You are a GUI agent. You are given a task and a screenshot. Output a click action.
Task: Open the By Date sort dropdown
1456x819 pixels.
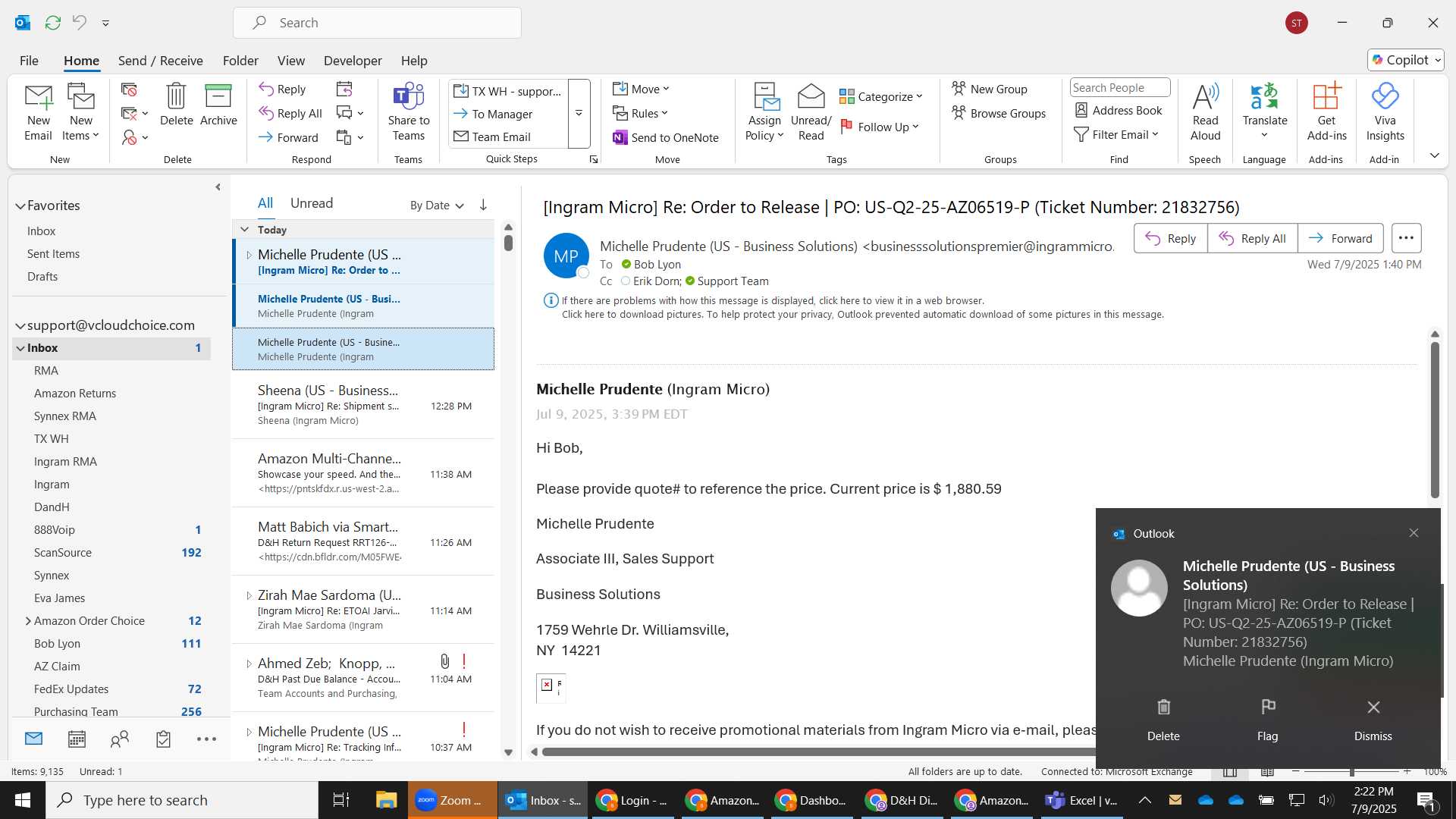click(437, 206)
